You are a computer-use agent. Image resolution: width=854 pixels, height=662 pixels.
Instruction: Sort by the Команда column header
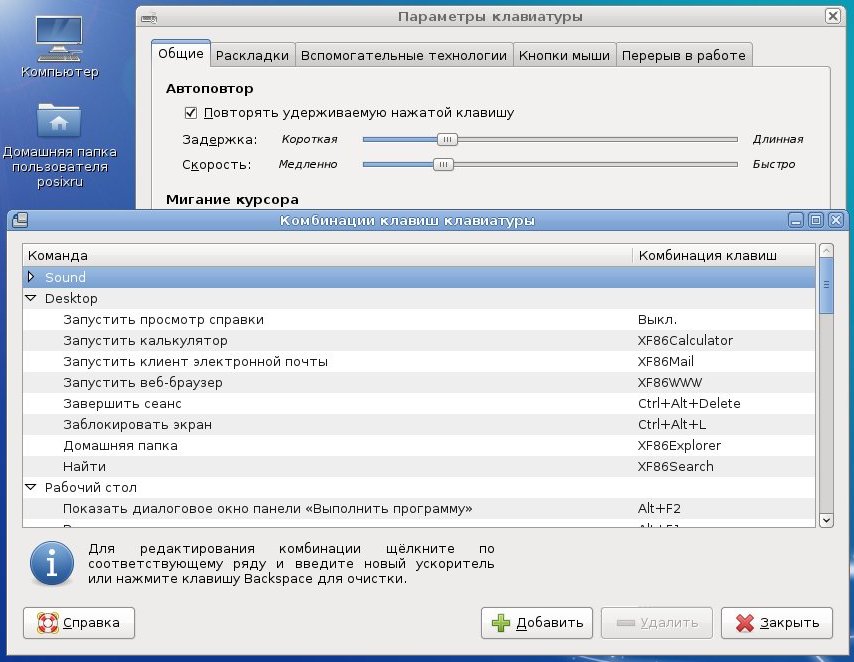pos(327,255)
